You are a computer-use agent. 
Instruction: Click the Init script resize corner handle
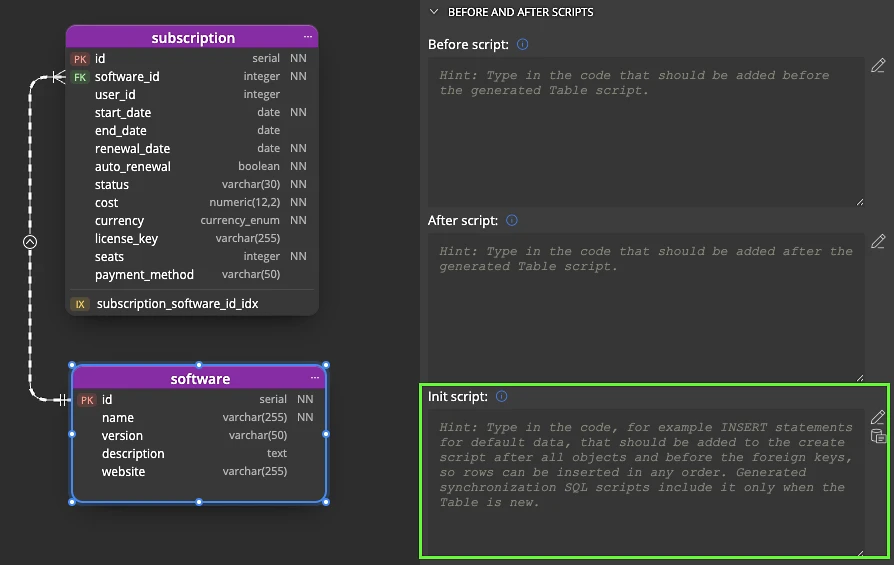tap(860, 552)
